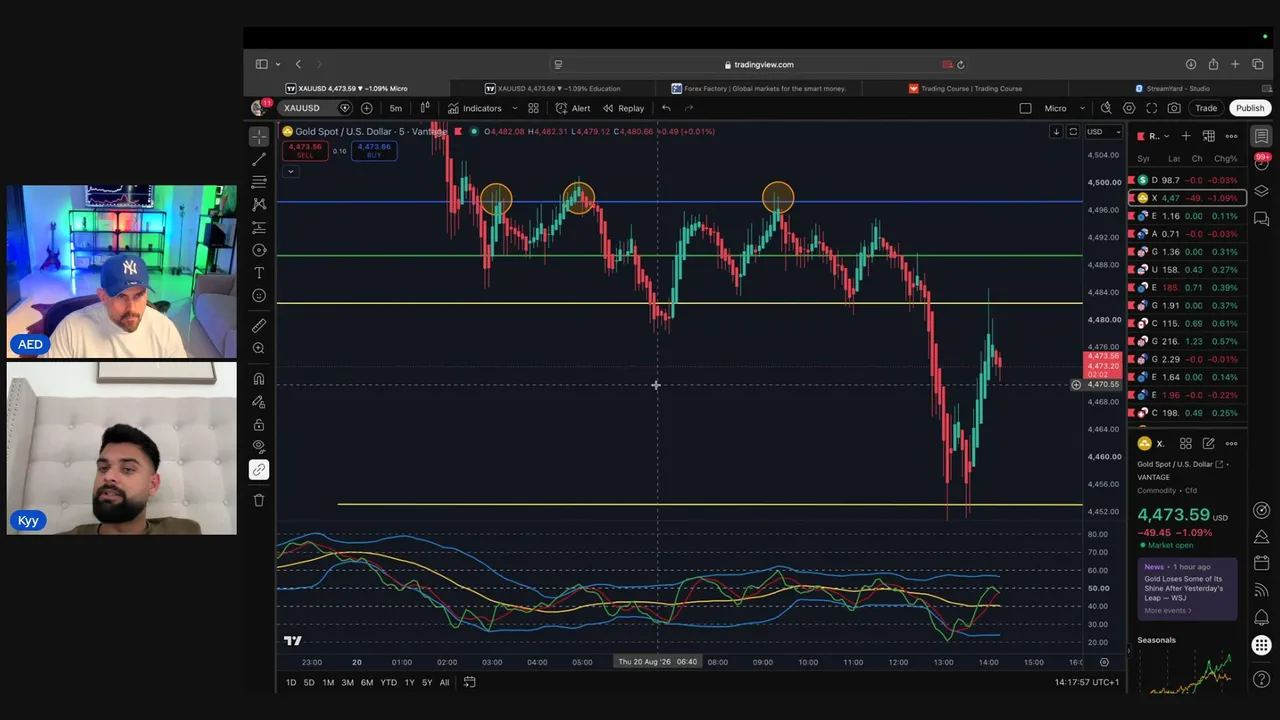Open the Indicators dialog
This screenshot has height=720, width=1280.
tap(475, 108)
